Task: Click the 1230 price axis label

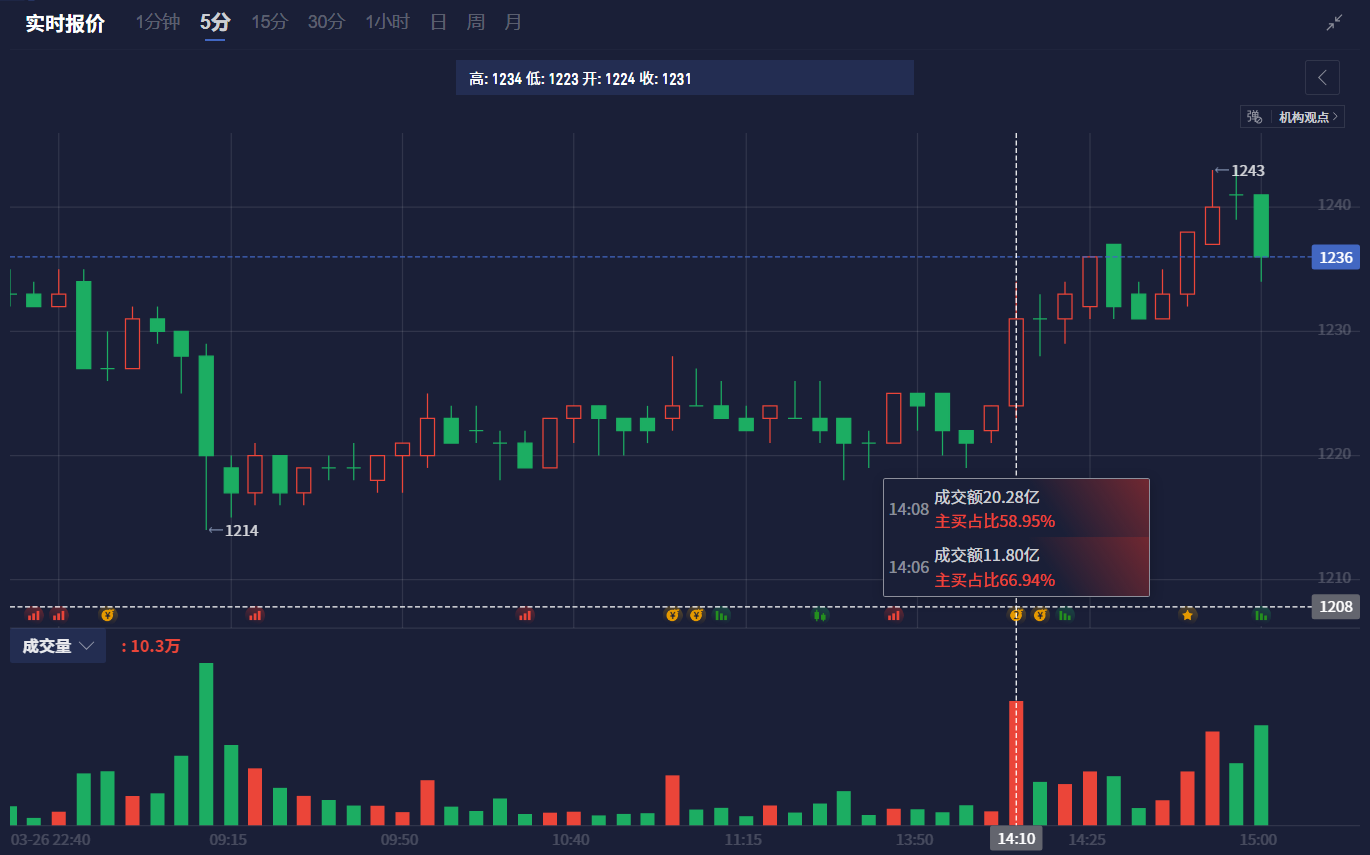Action: [x=1334, y=329]
